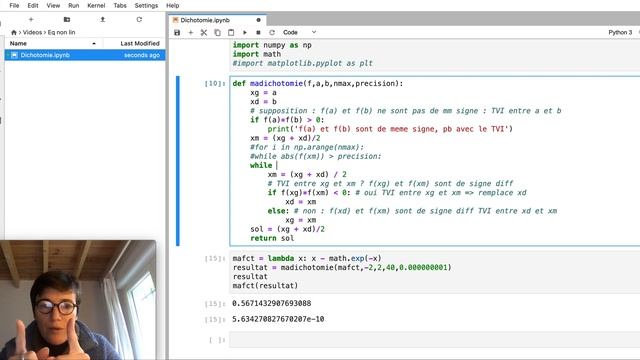Viewport: 640px width, 360px height.
Task: Create a new folder in file browser
Action: (x=67, y=19)
